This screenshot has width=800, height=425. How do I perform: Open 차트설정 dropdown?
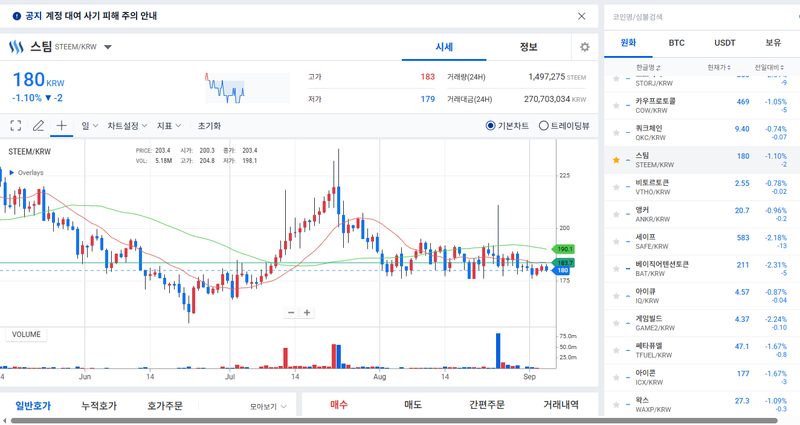127,126
